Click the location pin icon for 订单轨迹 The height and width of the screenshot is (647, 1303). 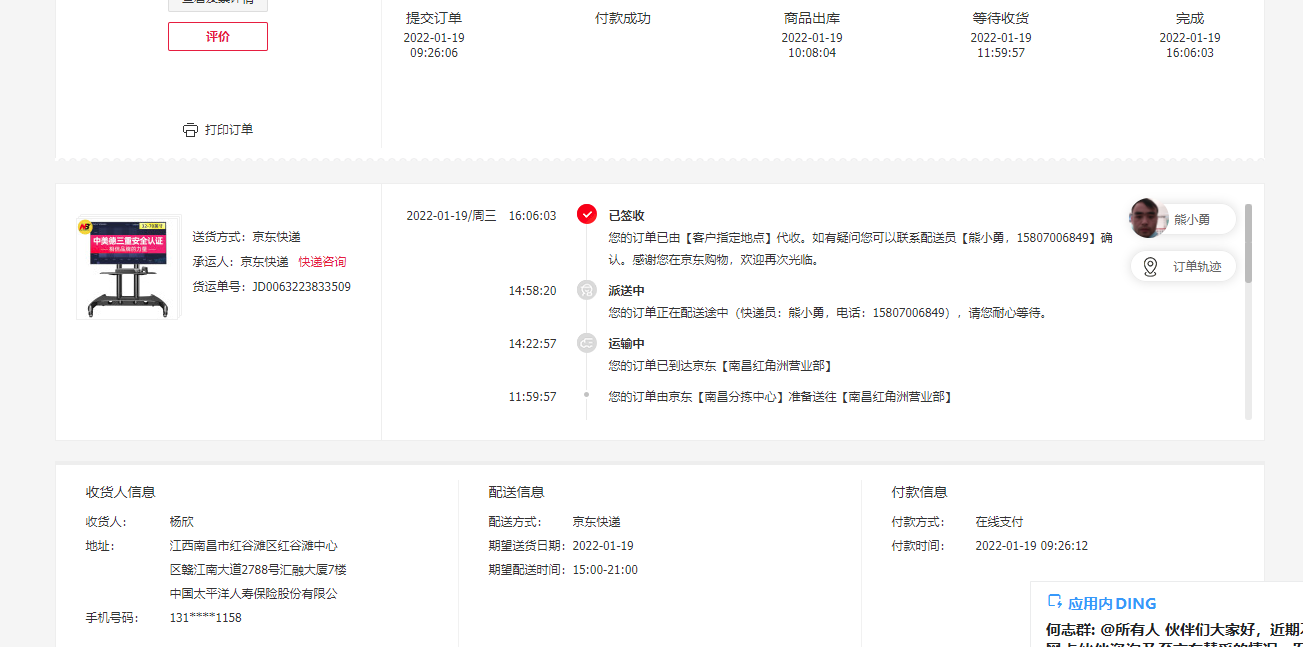pyautogui.click(x=1150, y=267)
